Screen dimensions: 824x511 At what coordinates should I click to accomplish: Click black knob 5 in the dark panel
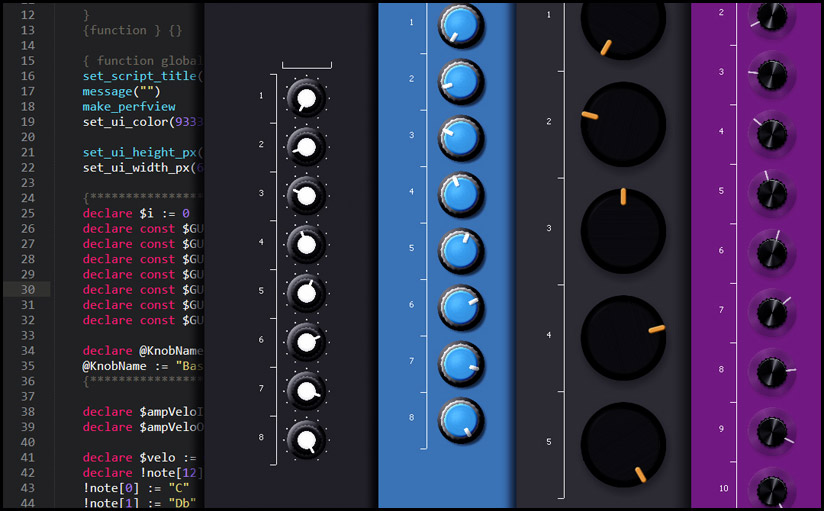click(306, 293)
